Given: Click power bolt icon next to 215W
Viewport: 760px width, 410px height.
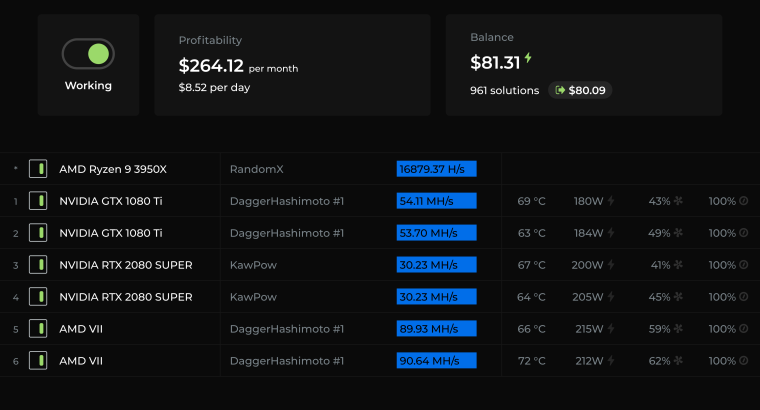Looking at the screenshot, I should pyautogui.click(x=611, y=329).
